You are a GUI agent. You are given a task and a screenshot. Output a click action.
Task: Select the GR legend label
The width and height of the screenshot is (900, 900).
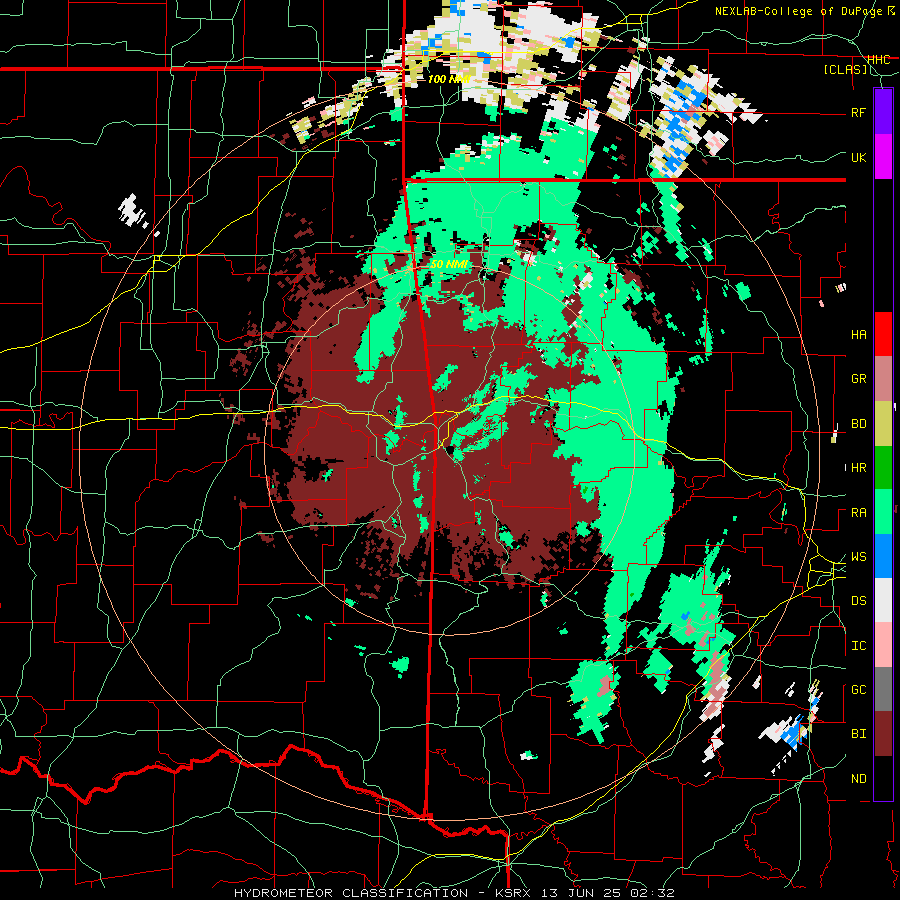click(x=858, y=379)
